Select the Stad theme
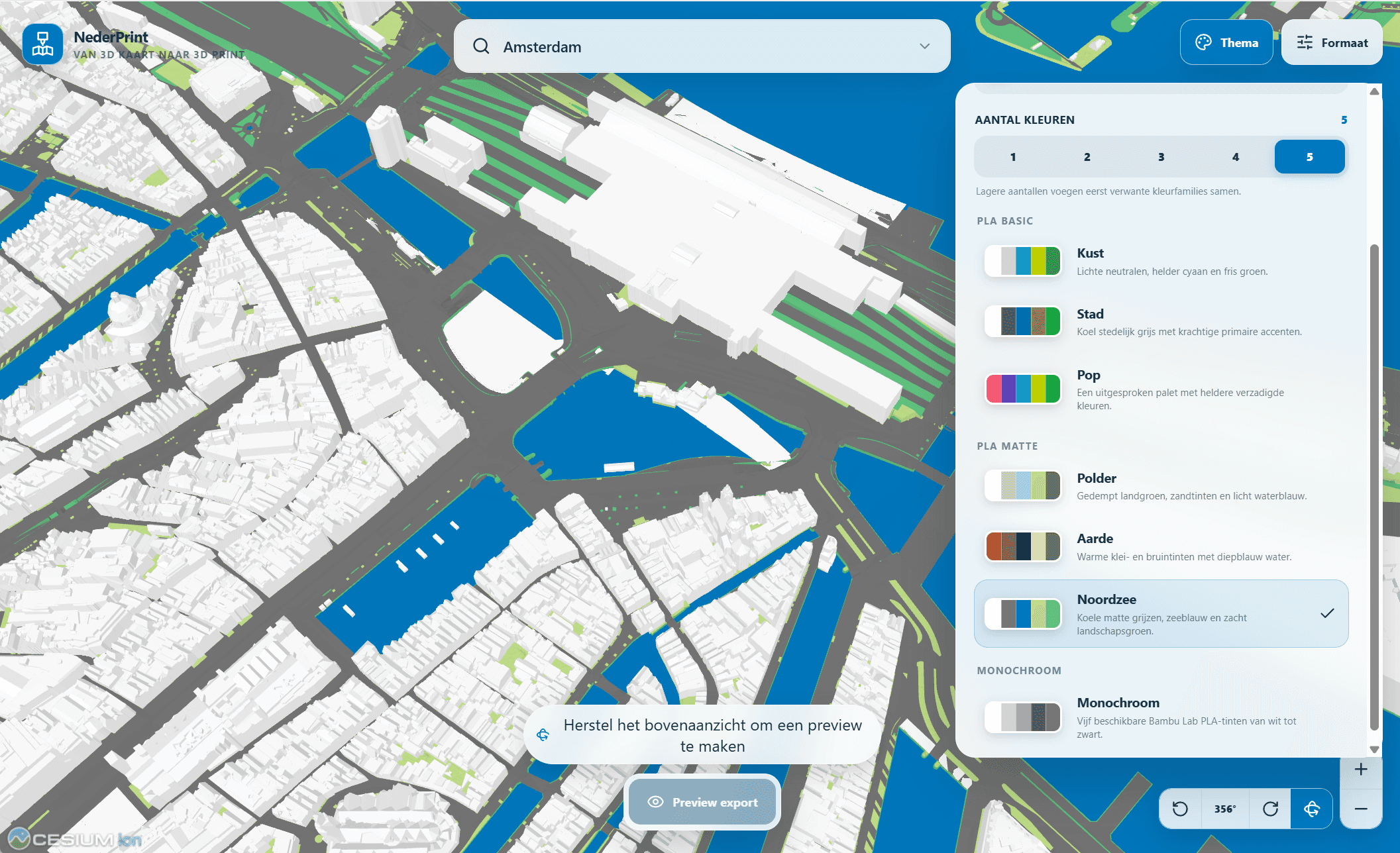This screenshot has height=853, width=1400. [x=1161, y=322]
